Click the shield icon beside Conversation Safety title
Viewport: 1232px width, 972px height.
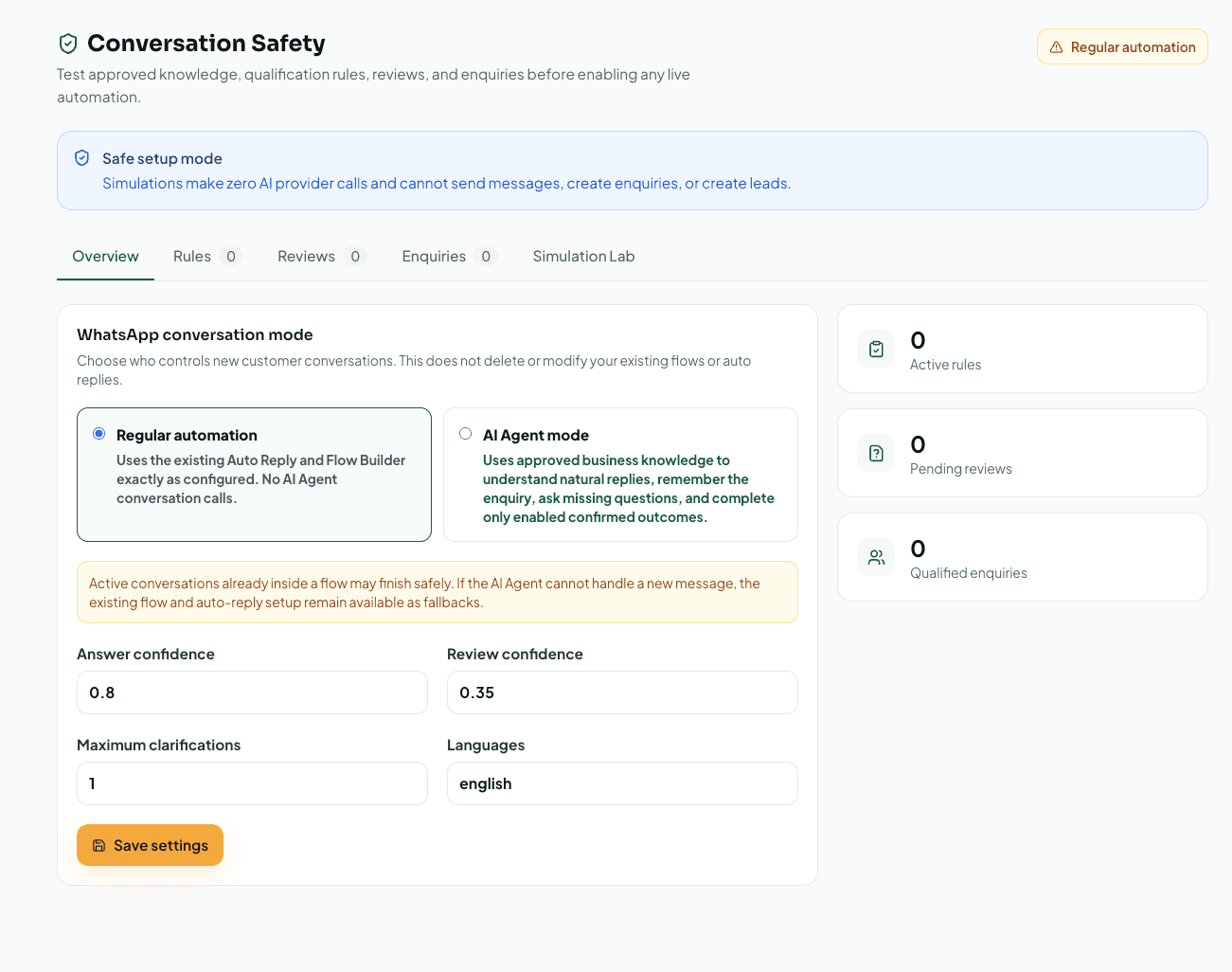coord(68,44)
